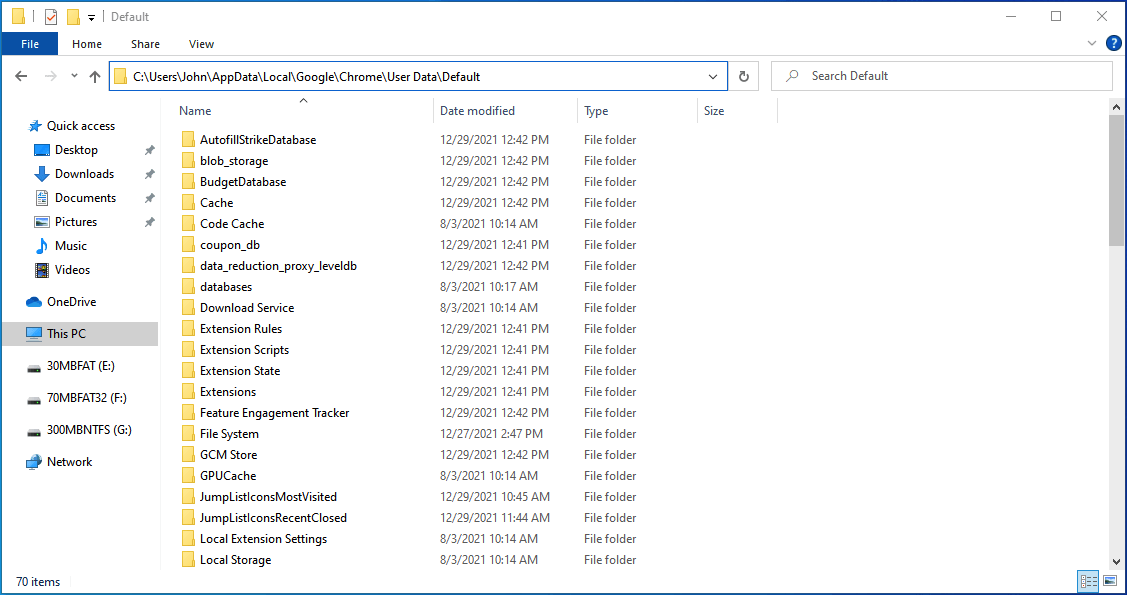Switch to large thumbnails view icon
This screenshot has width=1127, height=595.
coord(1109,581)
